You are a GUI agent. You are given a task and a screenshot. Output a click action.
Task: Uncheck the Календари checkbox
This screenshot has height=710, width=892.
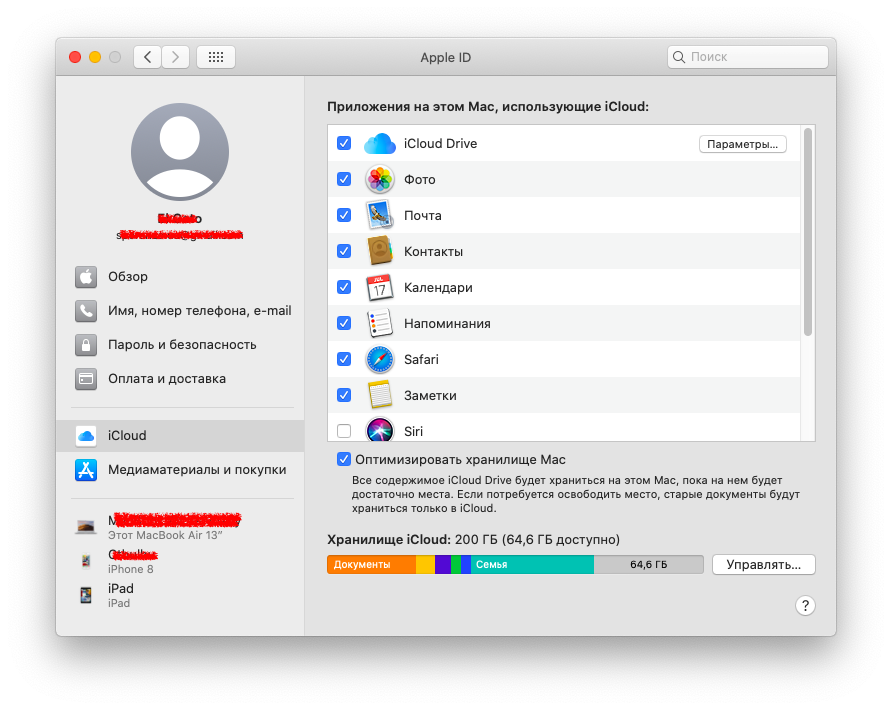[344, 287]
